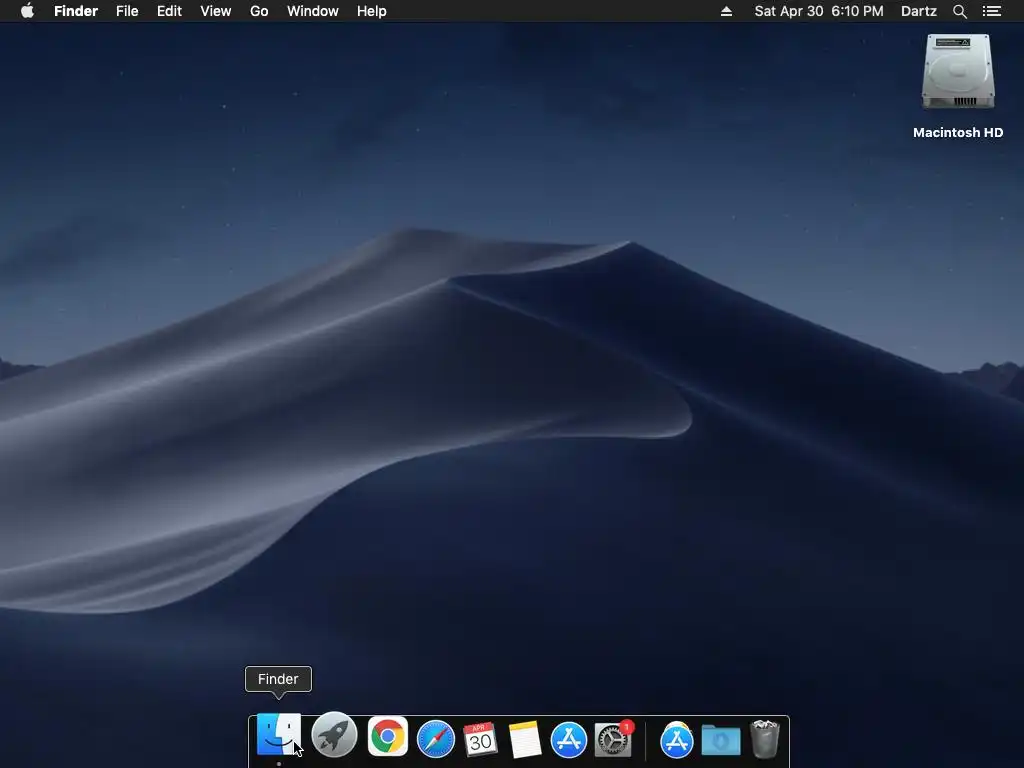
Task: Open Google Chrome in the Dock
Action: click(x=387, y=737)
